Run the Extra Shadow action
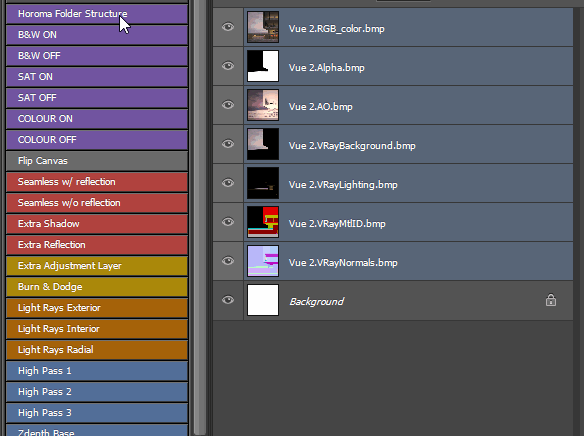The width and height of the screenshot is (584, 436). point(96,224)
